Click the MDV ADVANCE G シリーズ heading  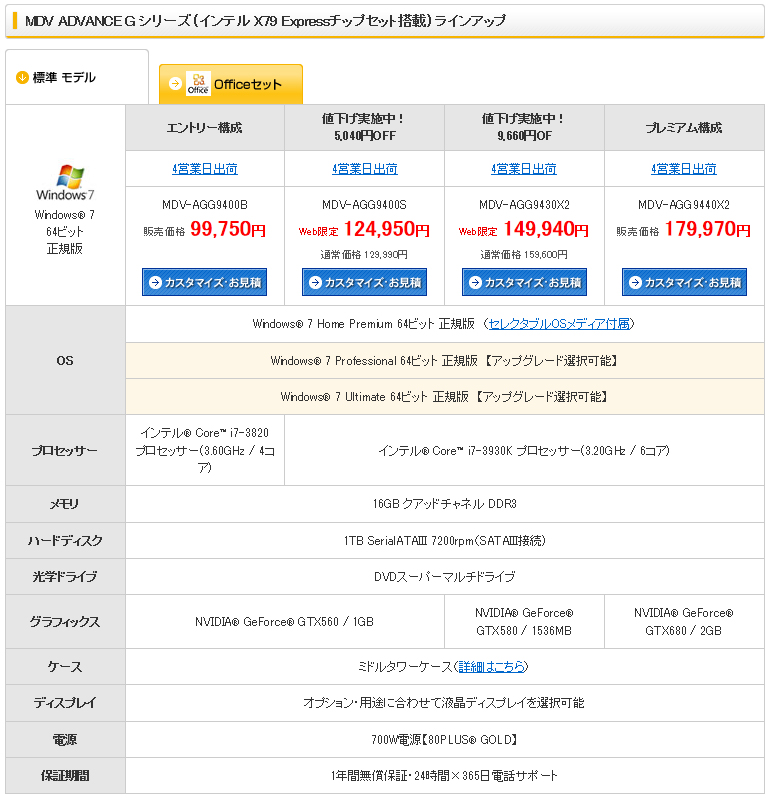click(x=265, y=20)
